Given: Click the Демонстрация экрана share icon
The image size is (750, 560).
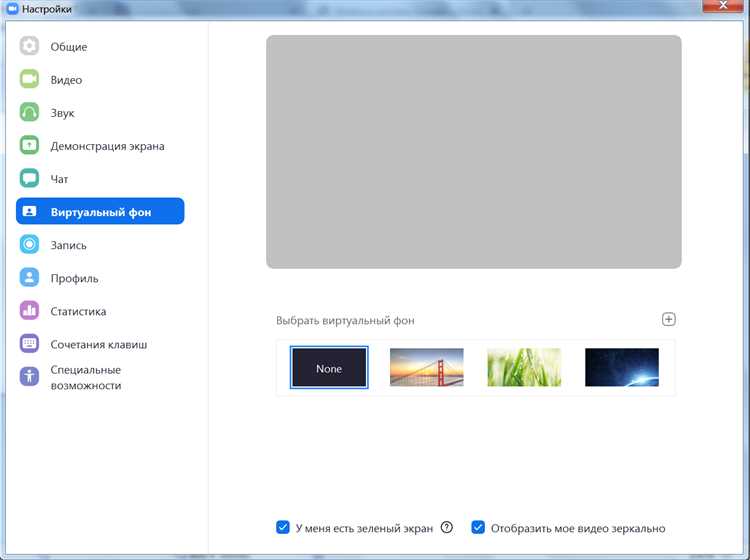Looking at the screenshot, I should [x=29, y=145].
